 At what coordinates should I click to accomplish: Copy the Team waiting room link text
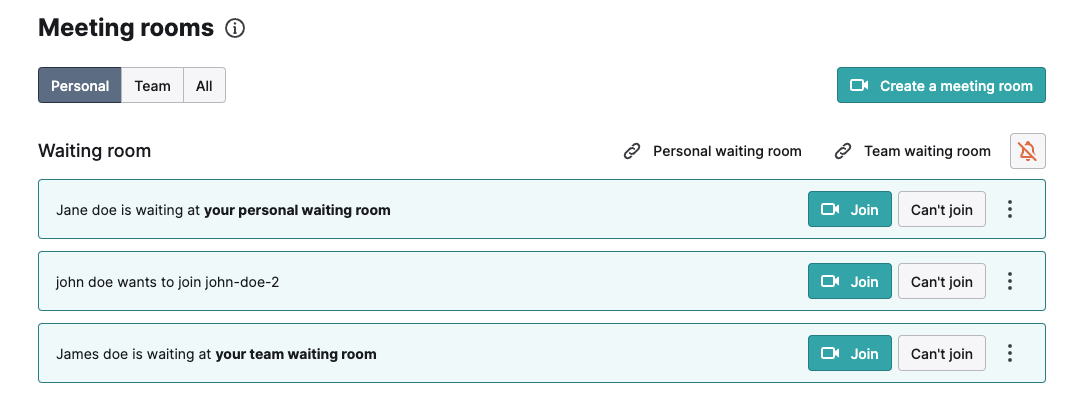pos(927,151)
